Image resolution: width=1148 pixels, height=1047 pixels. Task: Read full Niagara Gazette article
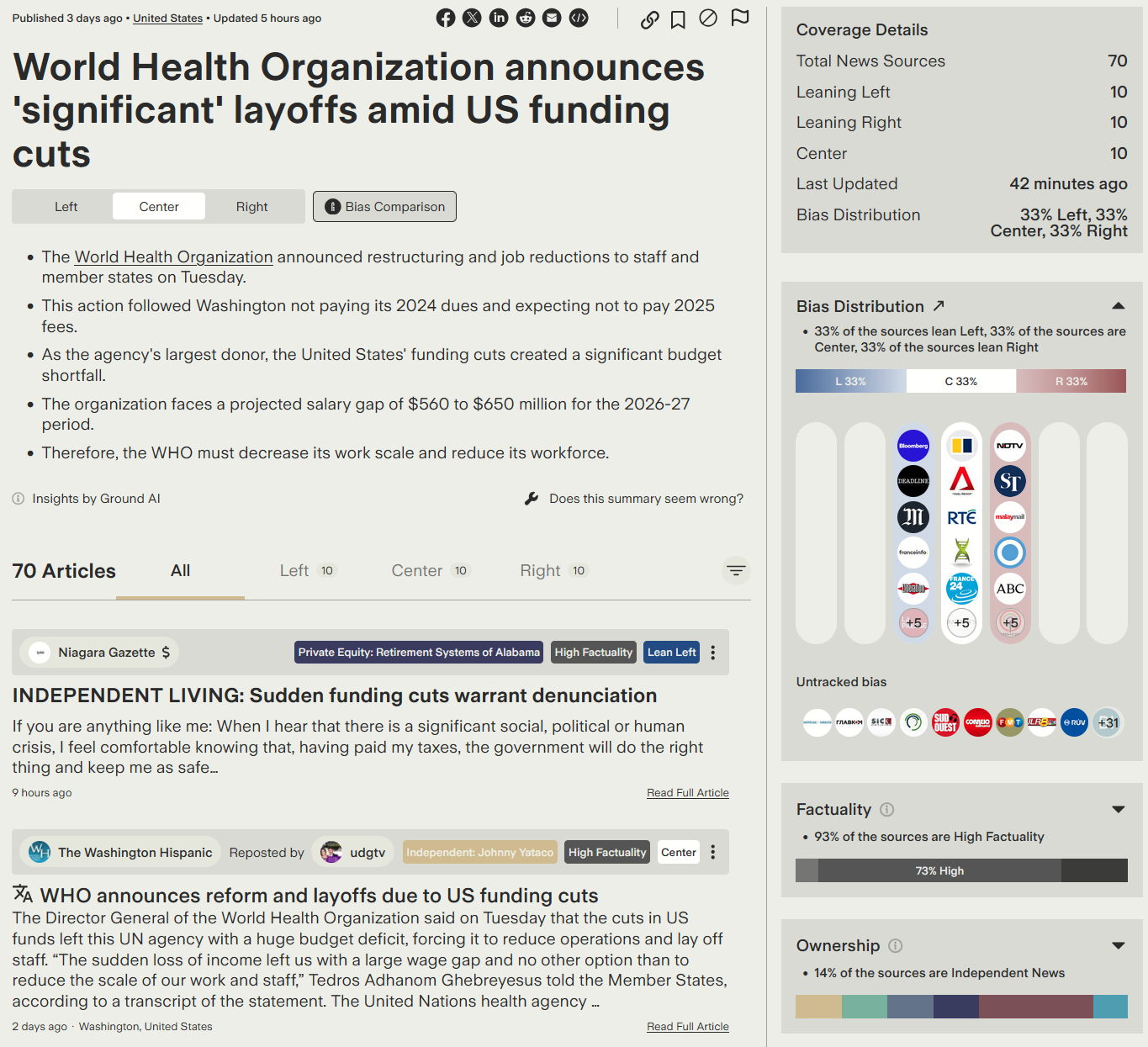pos(688,793)
